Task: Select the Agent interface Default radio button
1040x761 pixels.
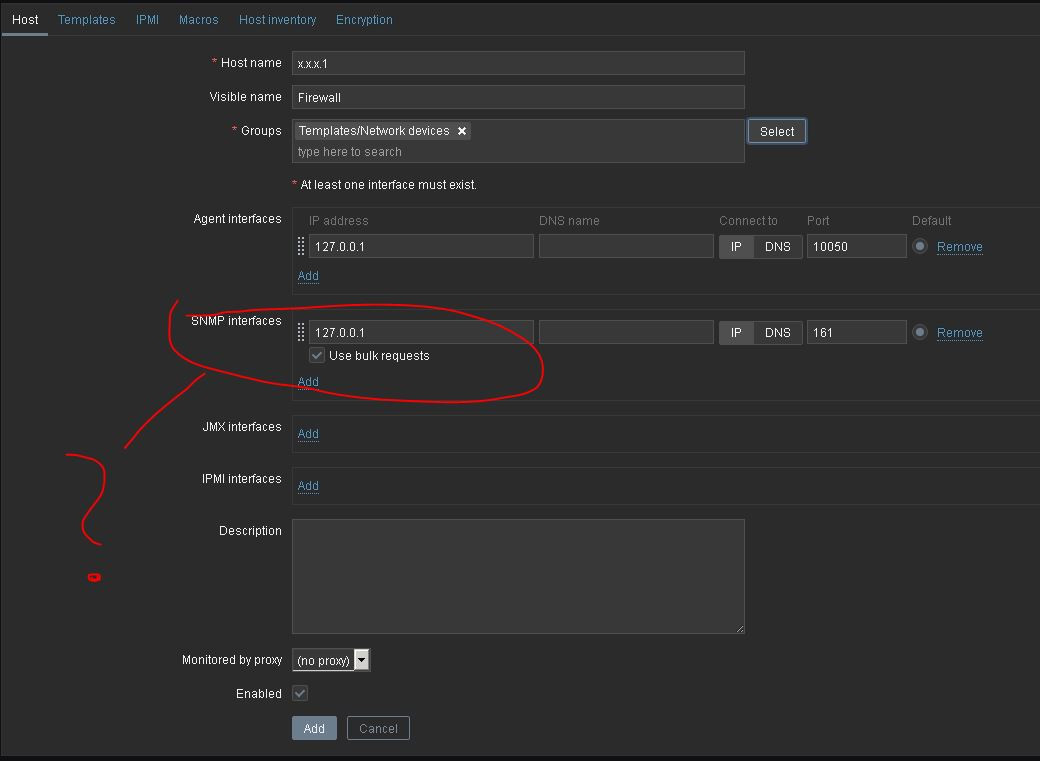Action: (920, 247)
